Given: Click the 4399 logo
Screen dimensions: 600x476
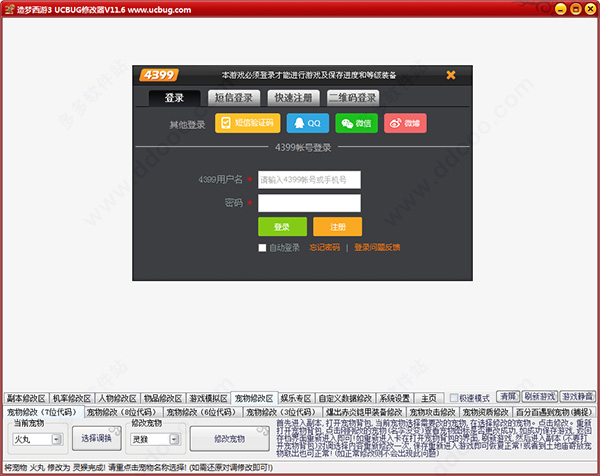Looking at the screenshot, I should tap(159, 75).
